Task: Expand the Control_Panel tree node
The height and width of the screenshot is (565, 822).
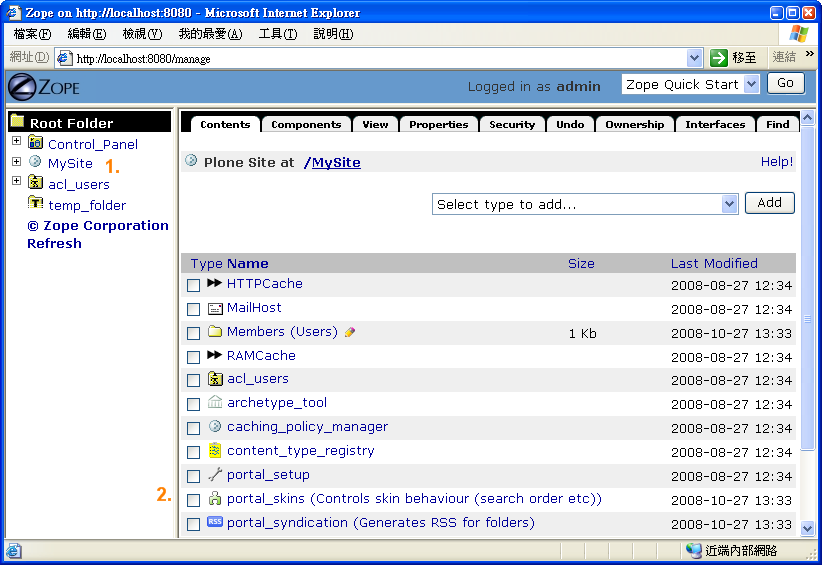Action: click(x=16, y=141)
